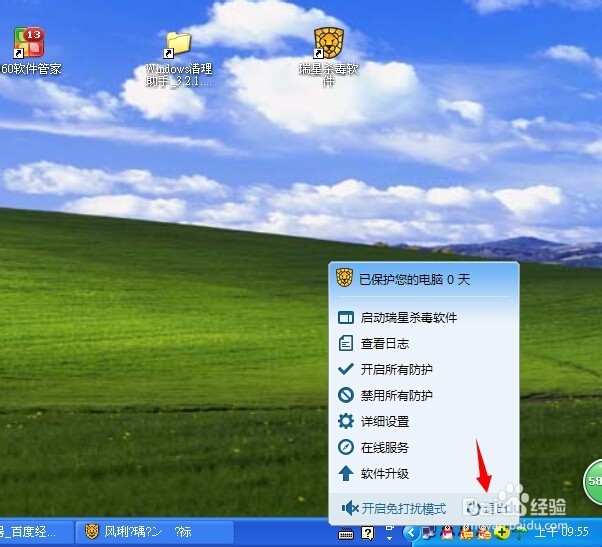Open 详细设置 from the tray menu
The image size is (602, 547).
click(424, 421)
